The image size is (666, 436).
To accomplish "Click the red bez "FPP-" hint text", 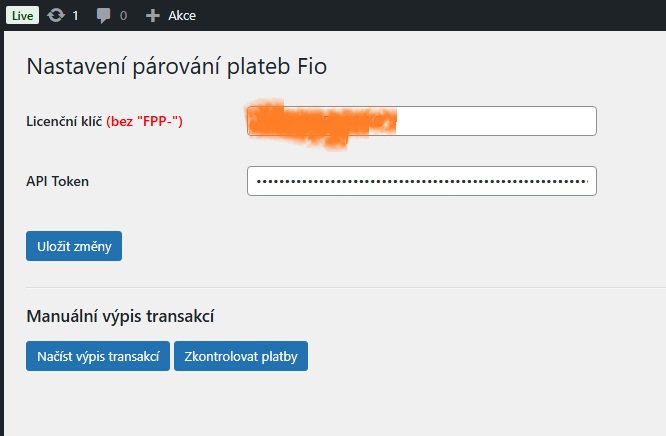I will click(144, 122).
